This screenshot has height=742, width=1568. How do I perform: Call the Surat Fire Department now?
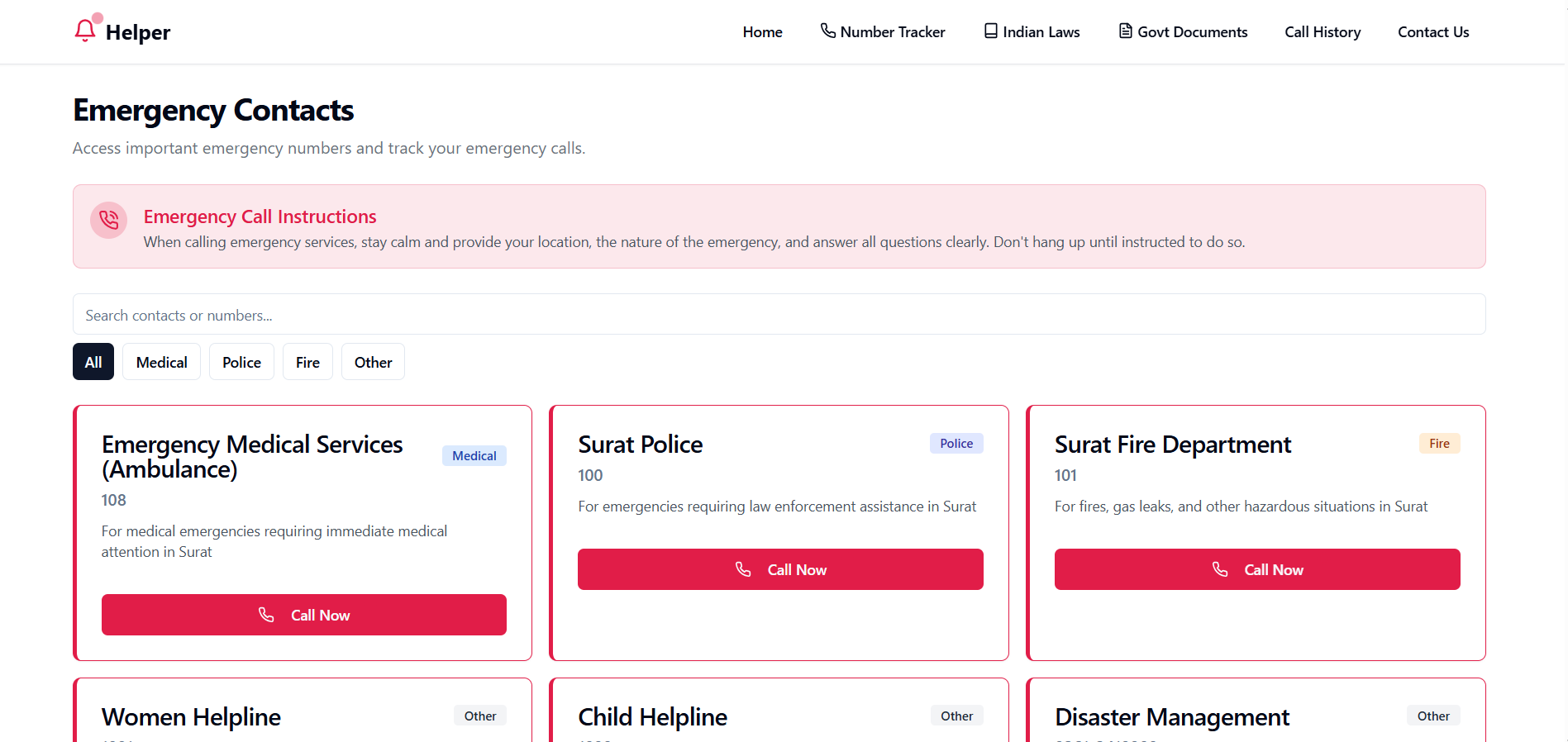click(x=1257, y=569)
